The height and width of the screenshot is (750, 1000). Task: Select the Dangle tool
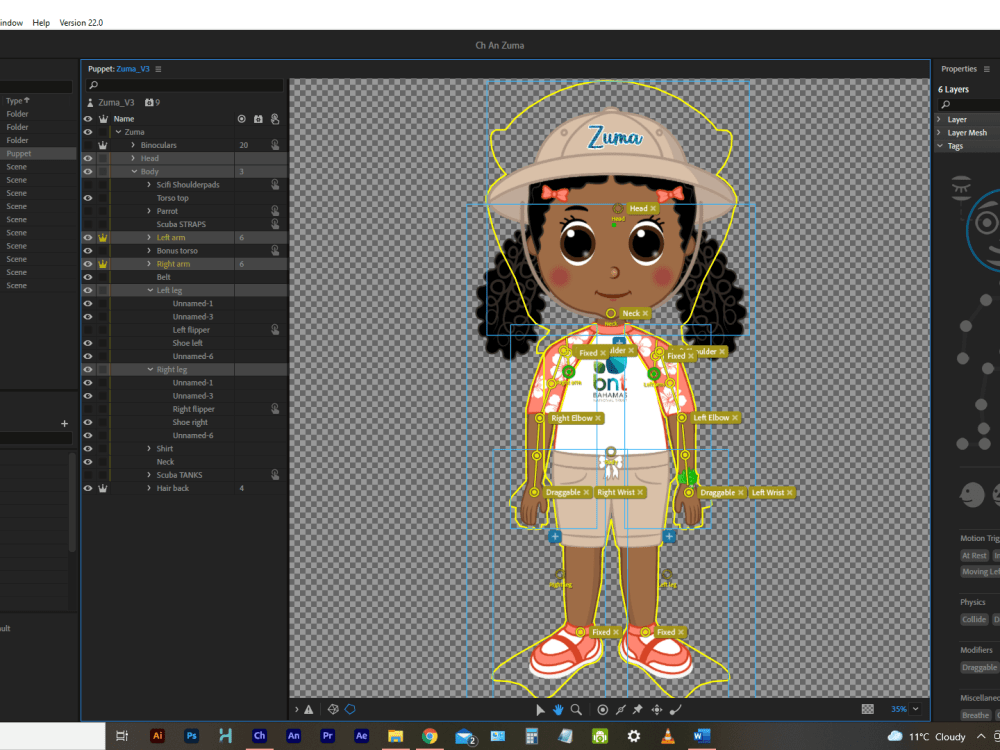675,710
